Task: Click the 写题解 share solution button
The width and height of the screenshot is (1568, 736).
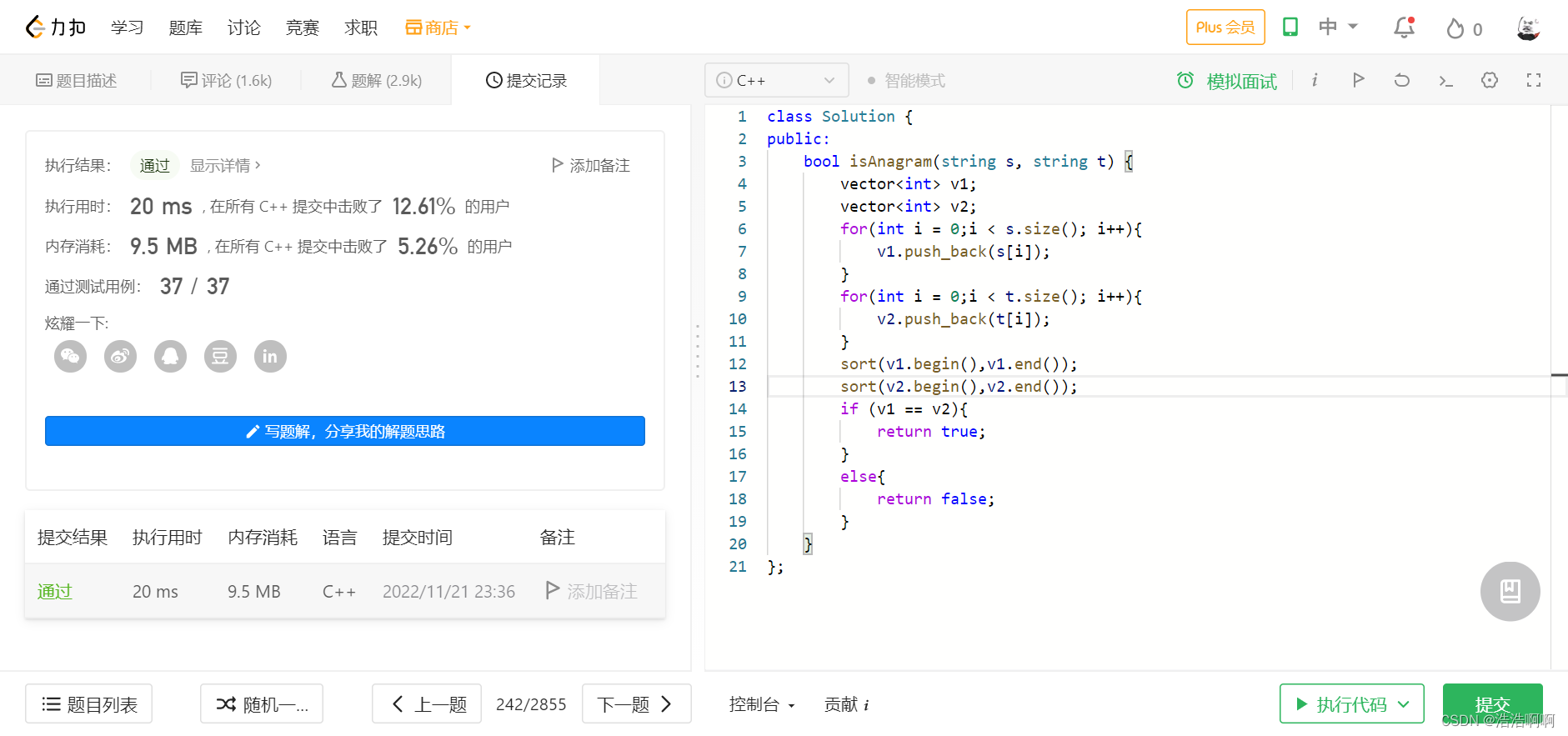Action: click(345, 431)
